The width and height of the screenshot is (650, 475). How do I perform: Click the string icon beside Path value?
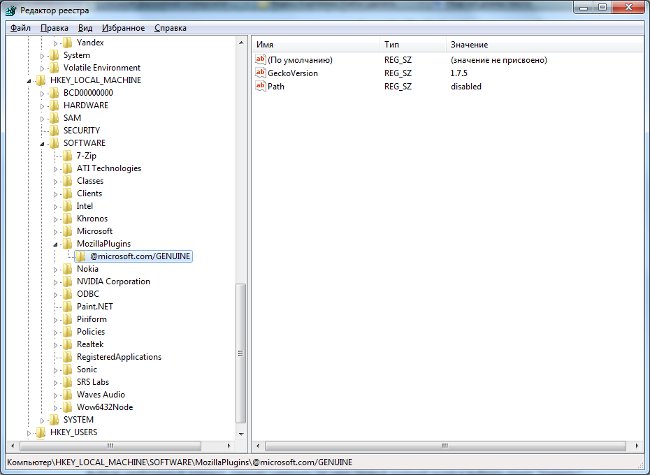pos(260,86)
